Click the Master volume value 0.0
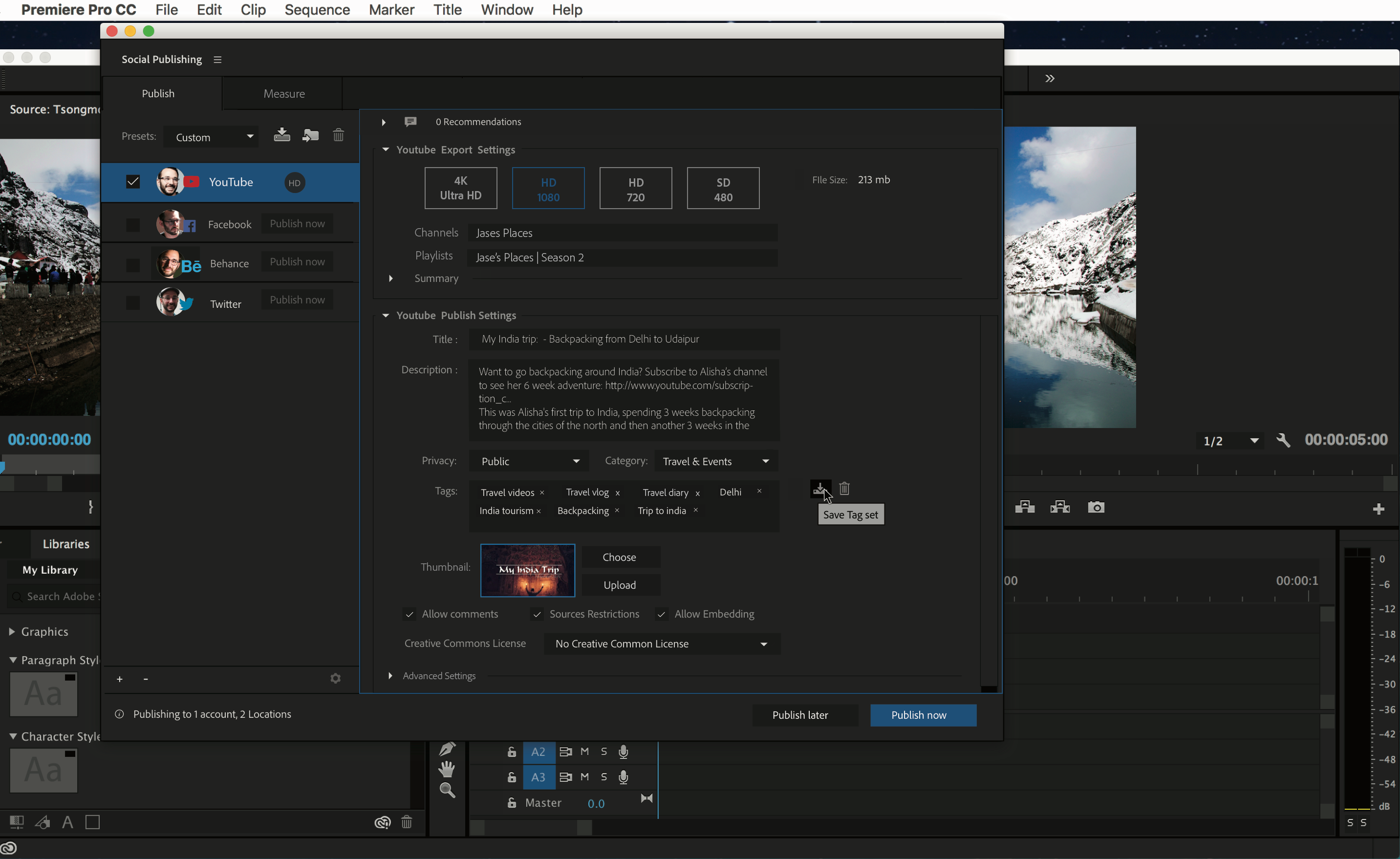This screenshot has height=859, width=1400. pos(596,803)
